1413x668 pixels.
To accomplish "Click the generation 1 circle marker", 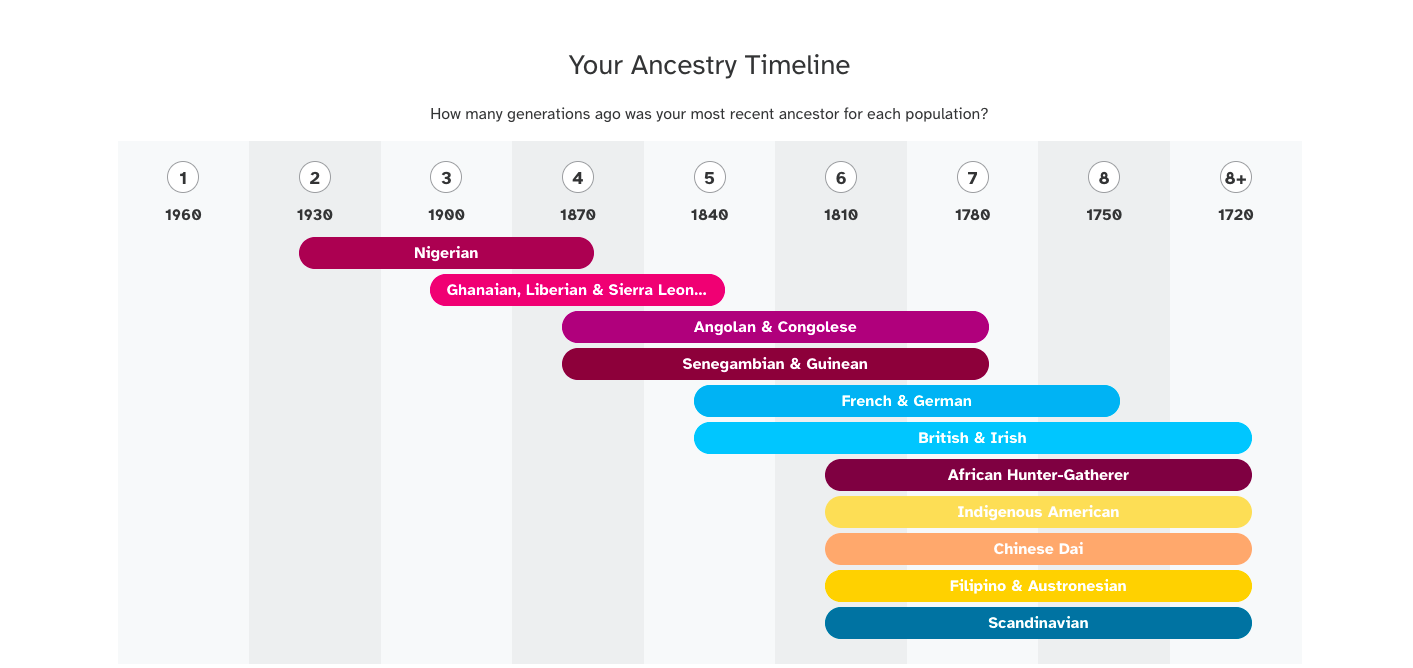I will coord(183,178).
